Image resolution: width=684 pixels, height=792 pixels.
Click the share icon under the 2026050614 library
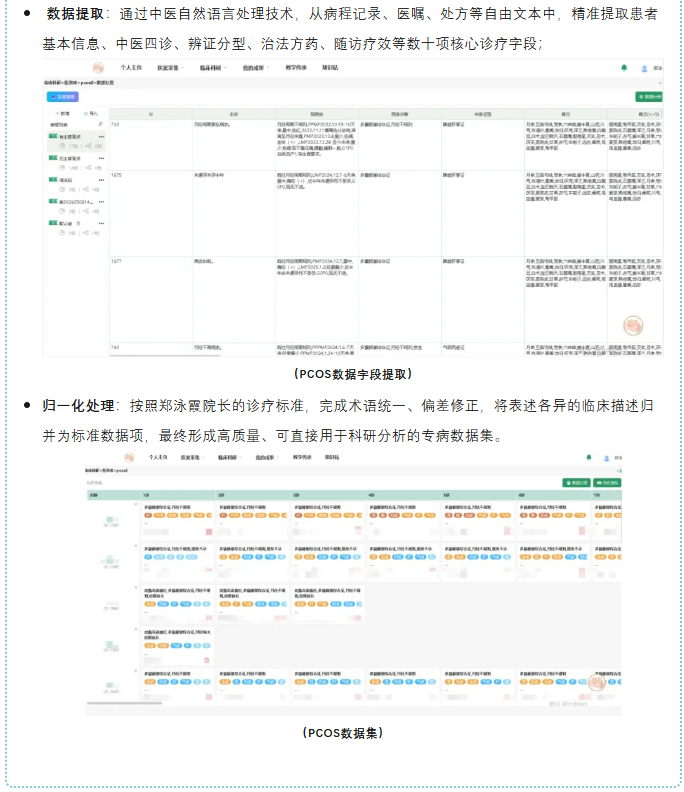[88, 211]
